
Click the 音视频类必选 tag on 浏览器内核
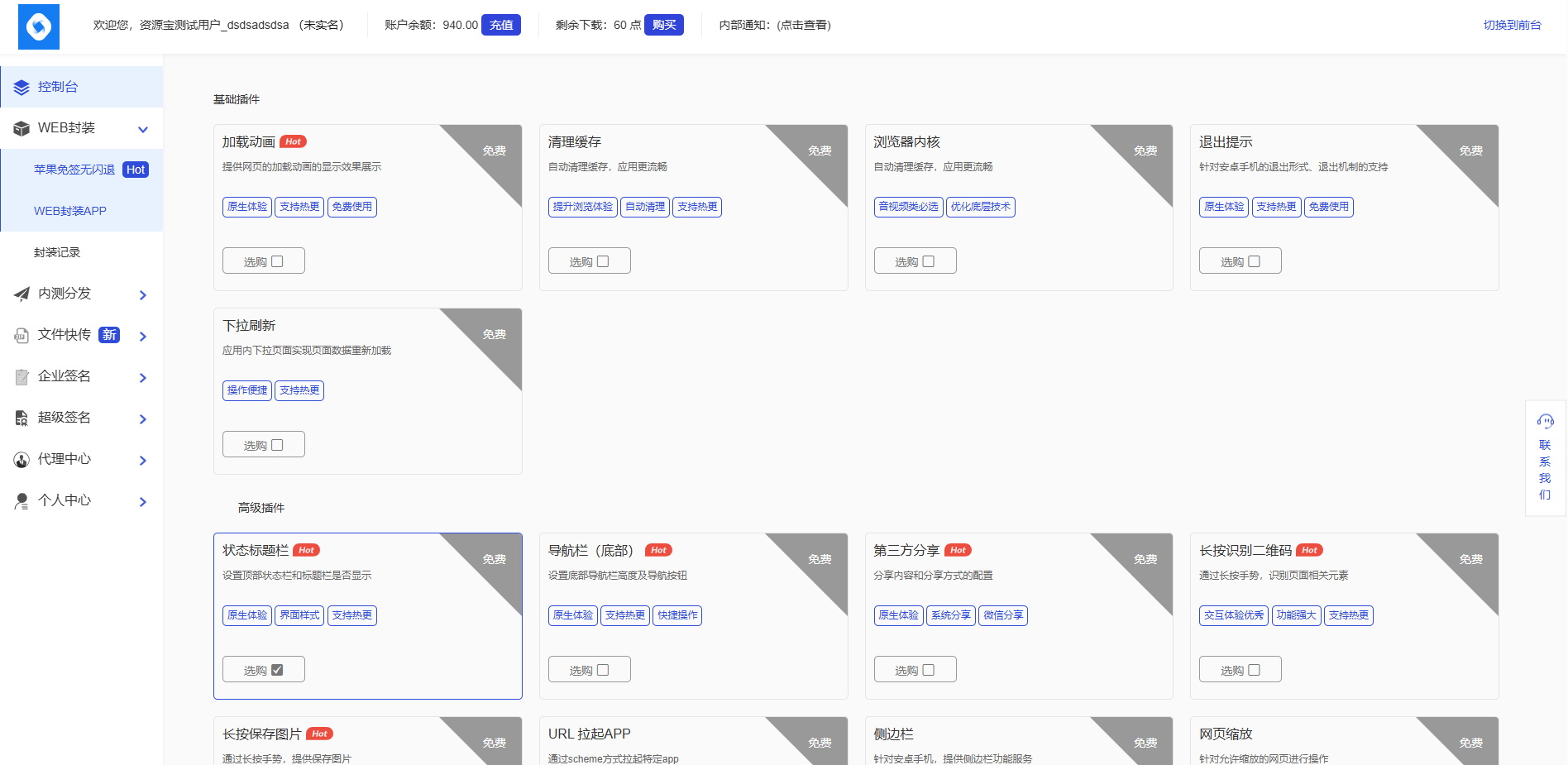908,207
